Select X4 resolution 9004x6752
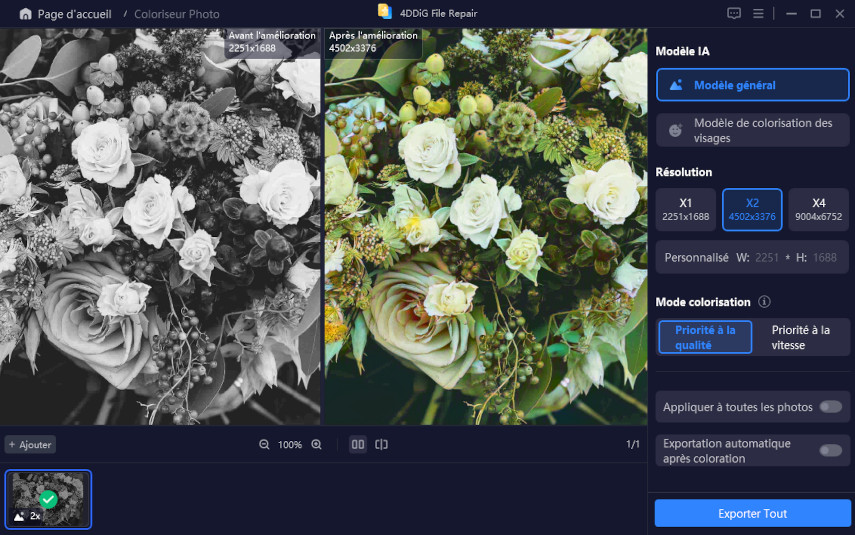This screenshot has height=535, width=855. click(818, 209)
